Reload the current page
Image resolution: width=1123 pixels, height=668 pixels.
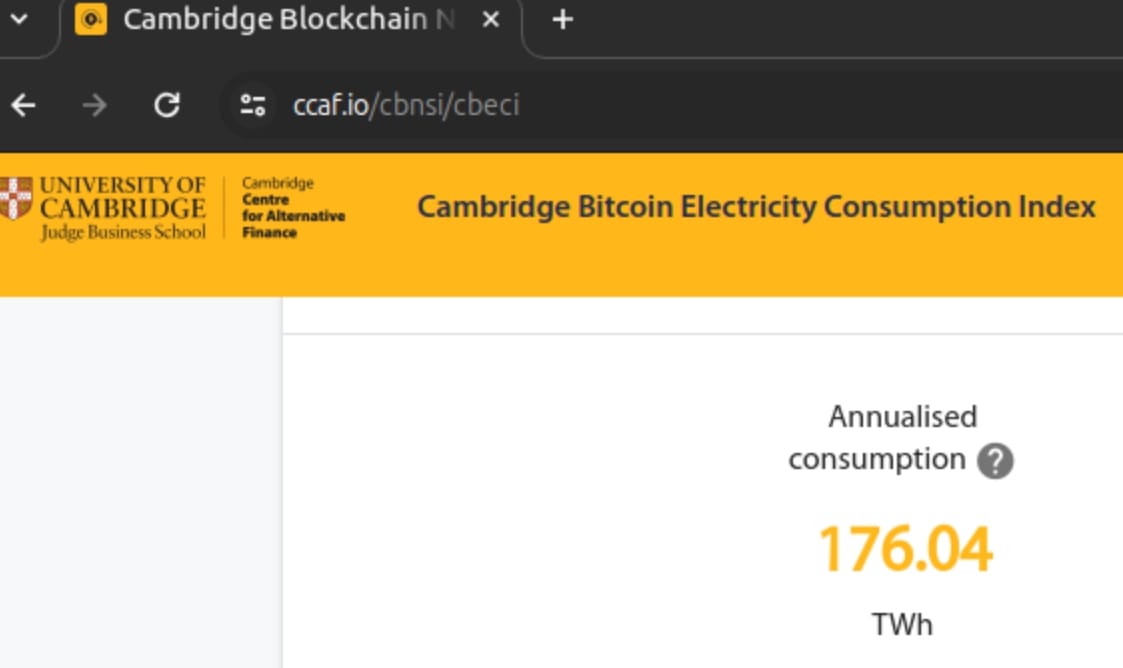pyautogui.click(x=167, y=105)
